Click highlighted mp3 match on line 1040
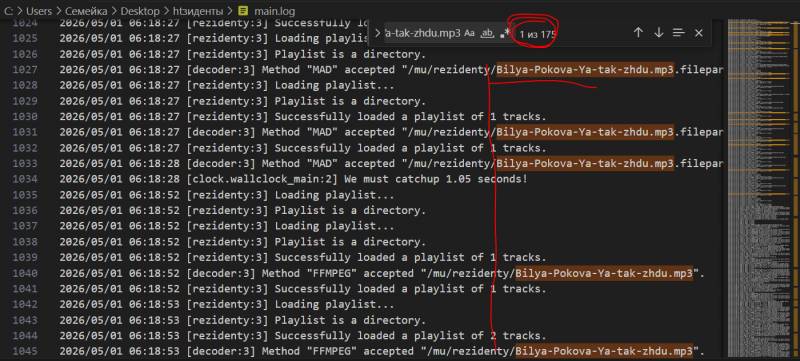The width and height of the screenshot is (800, 361). [x=604, y=273]
